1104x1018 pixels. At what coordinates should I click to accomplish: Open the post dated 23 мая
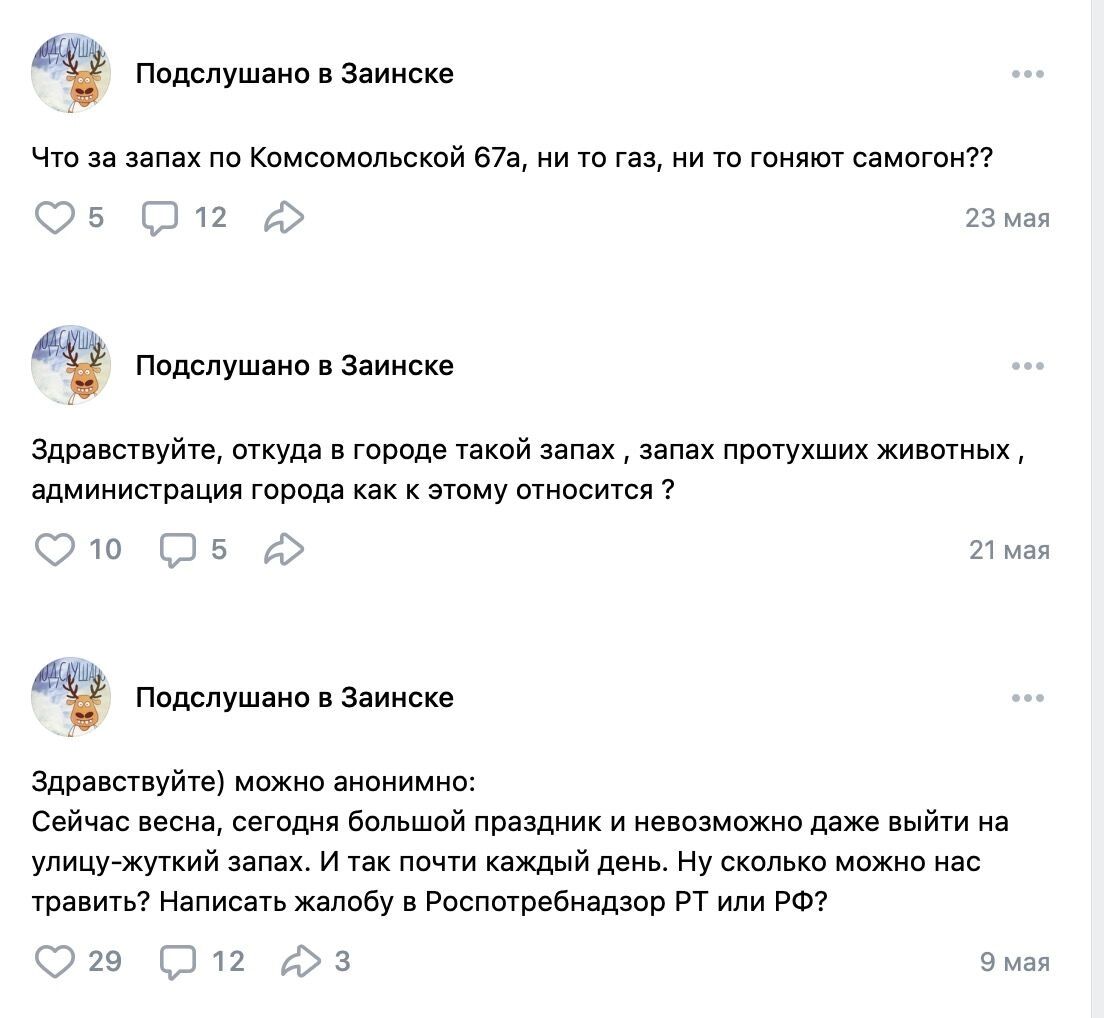1007,218
